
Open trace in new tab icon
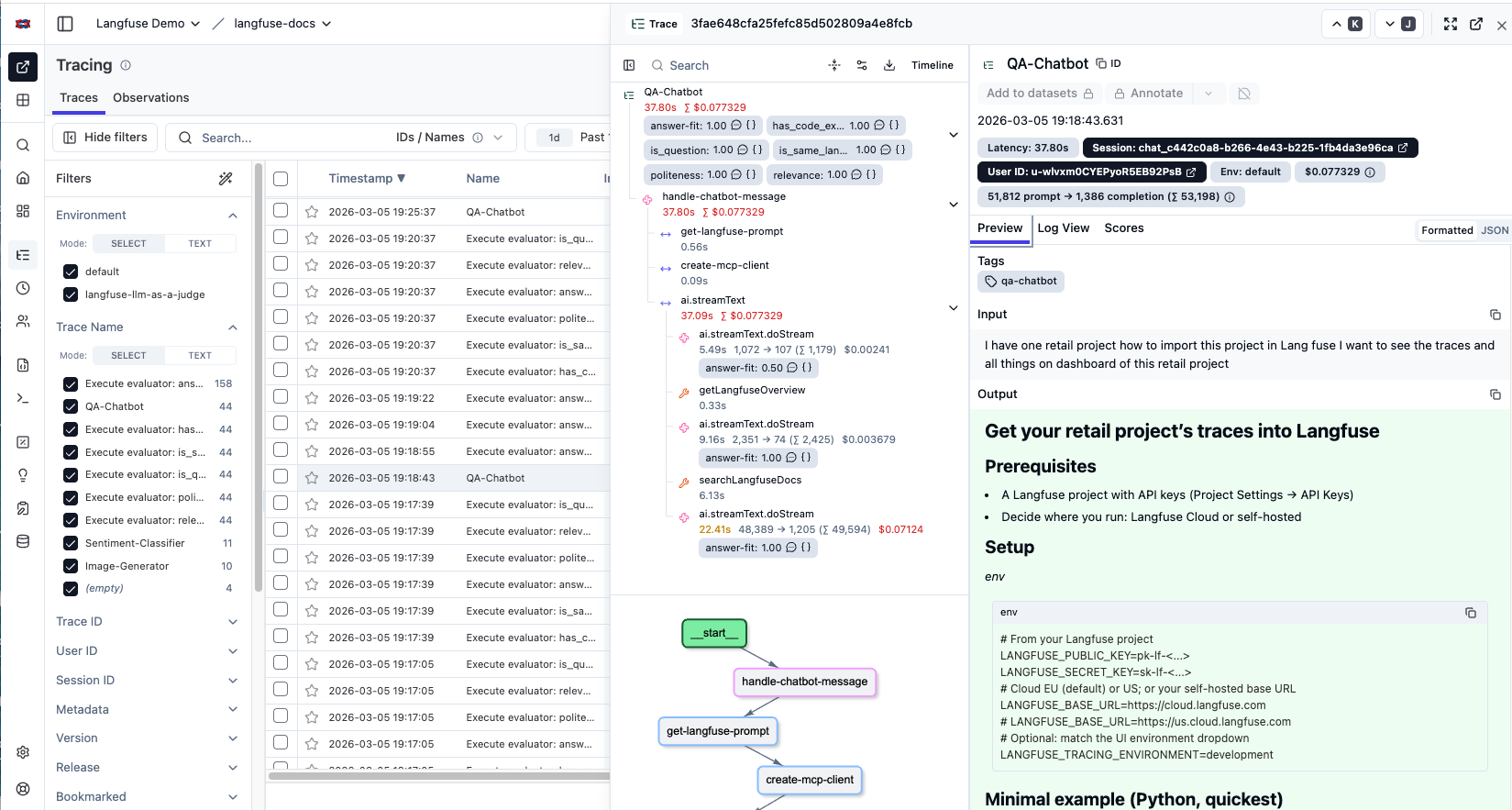coord(1475,24)
